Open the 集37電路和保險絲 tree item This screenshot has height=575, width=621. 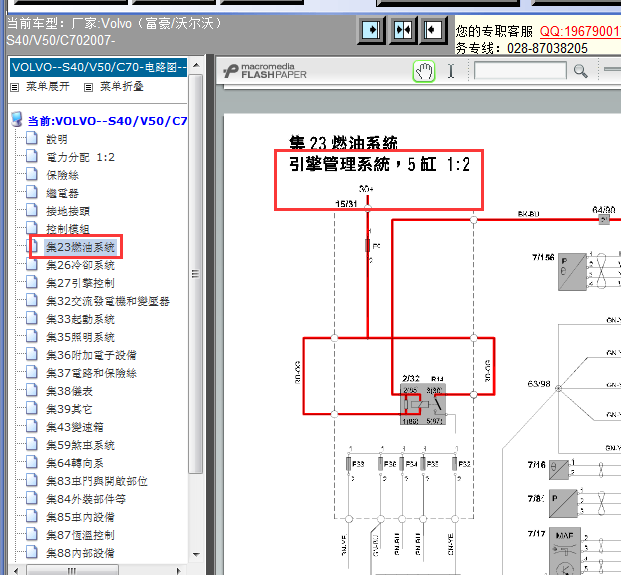coord(91,373)
